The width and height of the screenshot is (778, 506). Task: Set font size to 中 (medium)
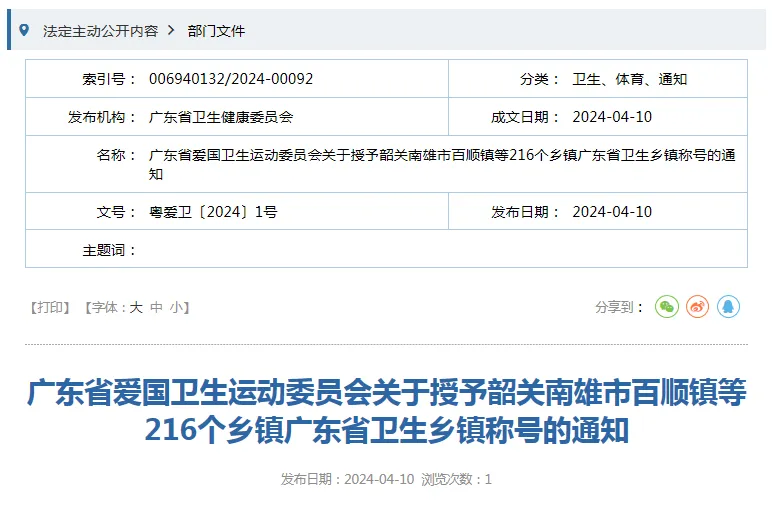tap(156, 308)
